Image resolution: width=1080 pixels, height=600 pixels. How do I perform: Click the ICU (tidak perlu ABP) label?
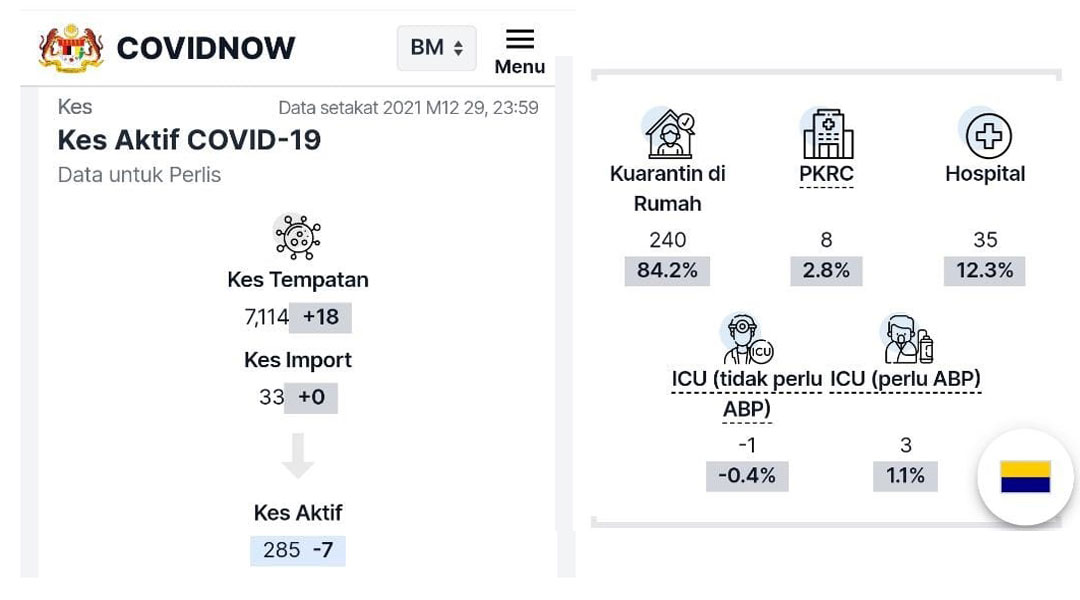[747, 393]
